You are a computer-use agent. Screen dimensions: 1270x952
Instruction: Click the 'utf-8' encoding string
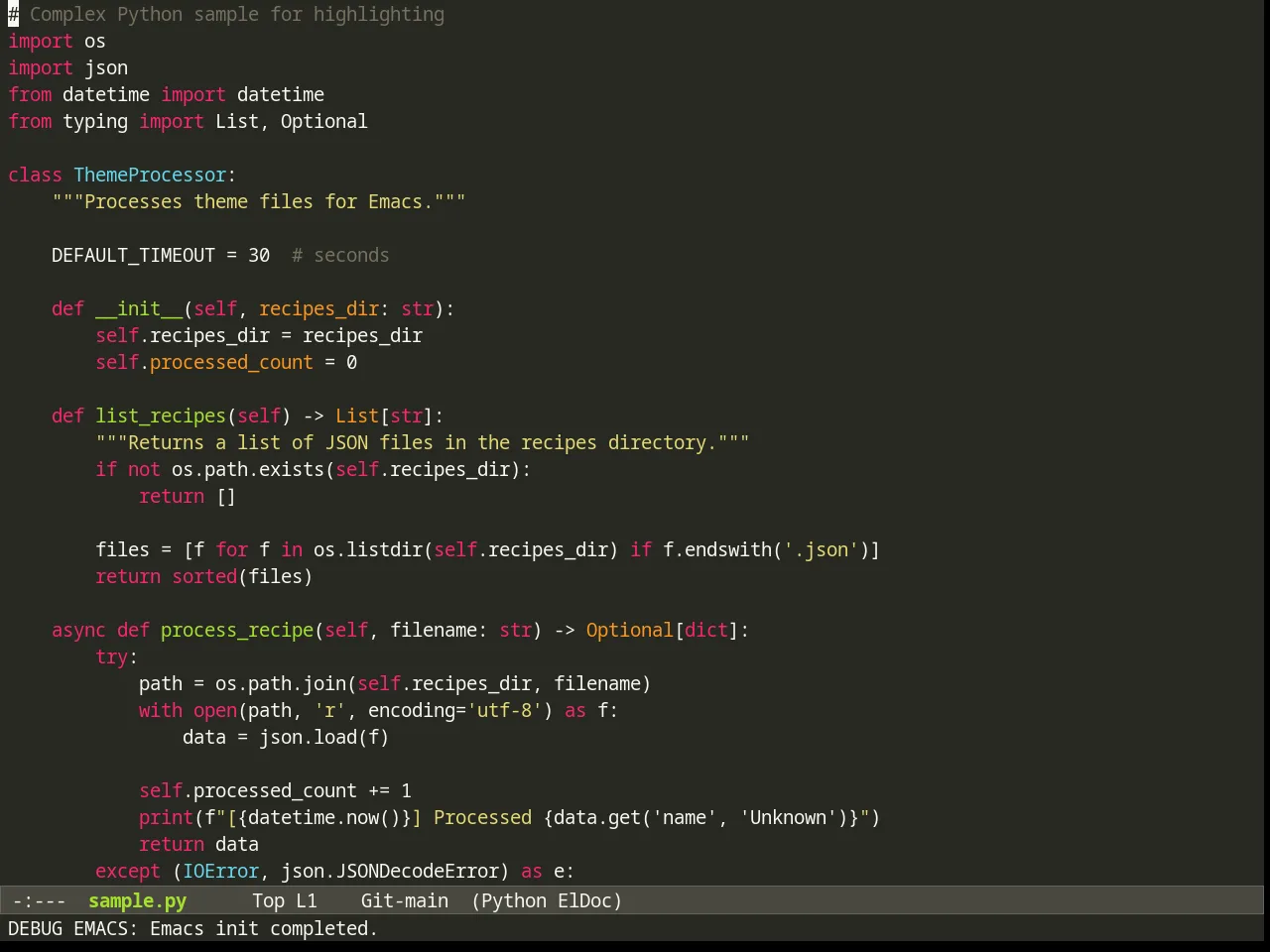(x=505, y=710)
